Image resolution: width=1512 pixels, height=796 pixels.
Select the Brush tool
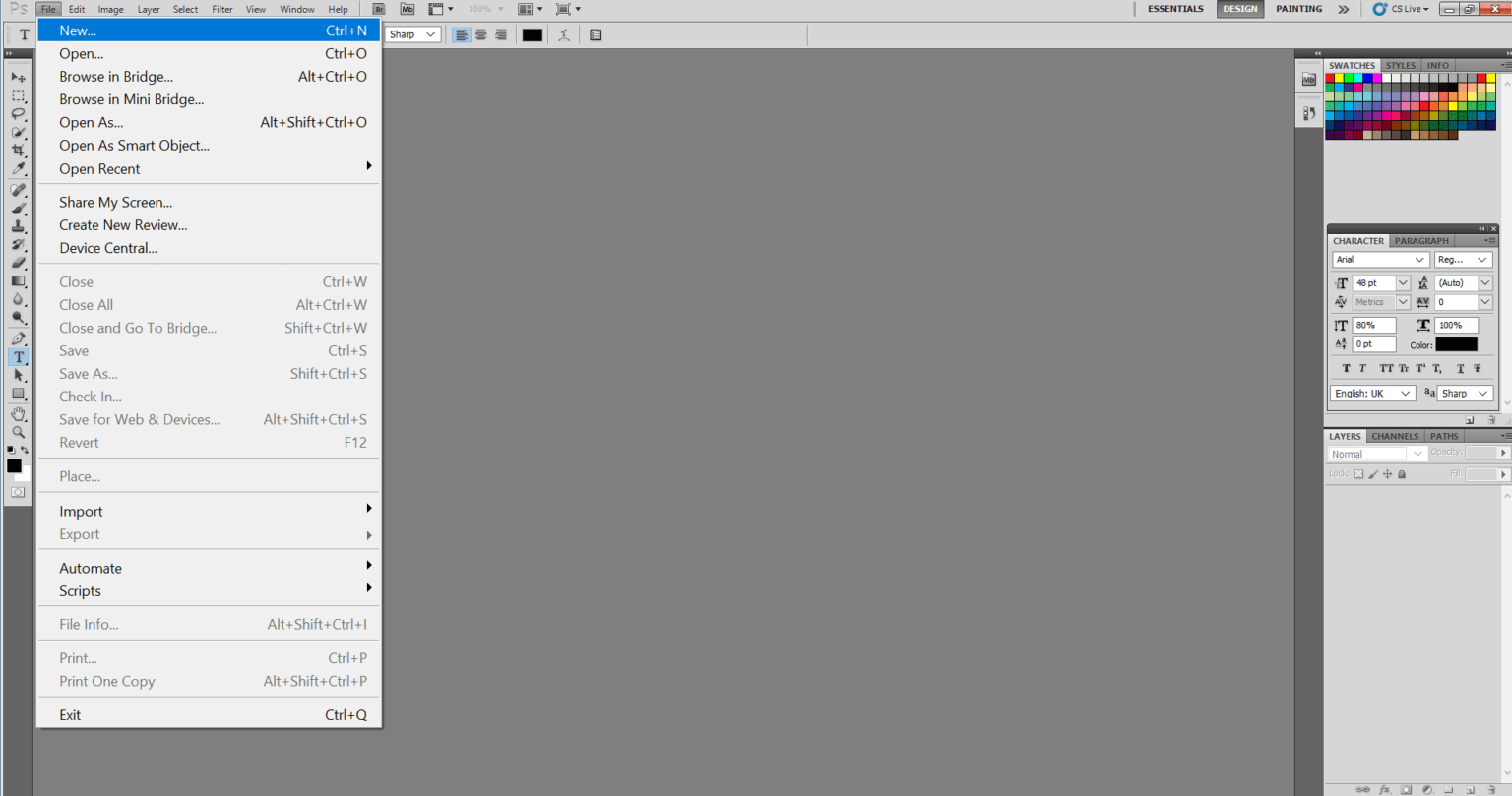pyautogui.click(x=18, y=209)
